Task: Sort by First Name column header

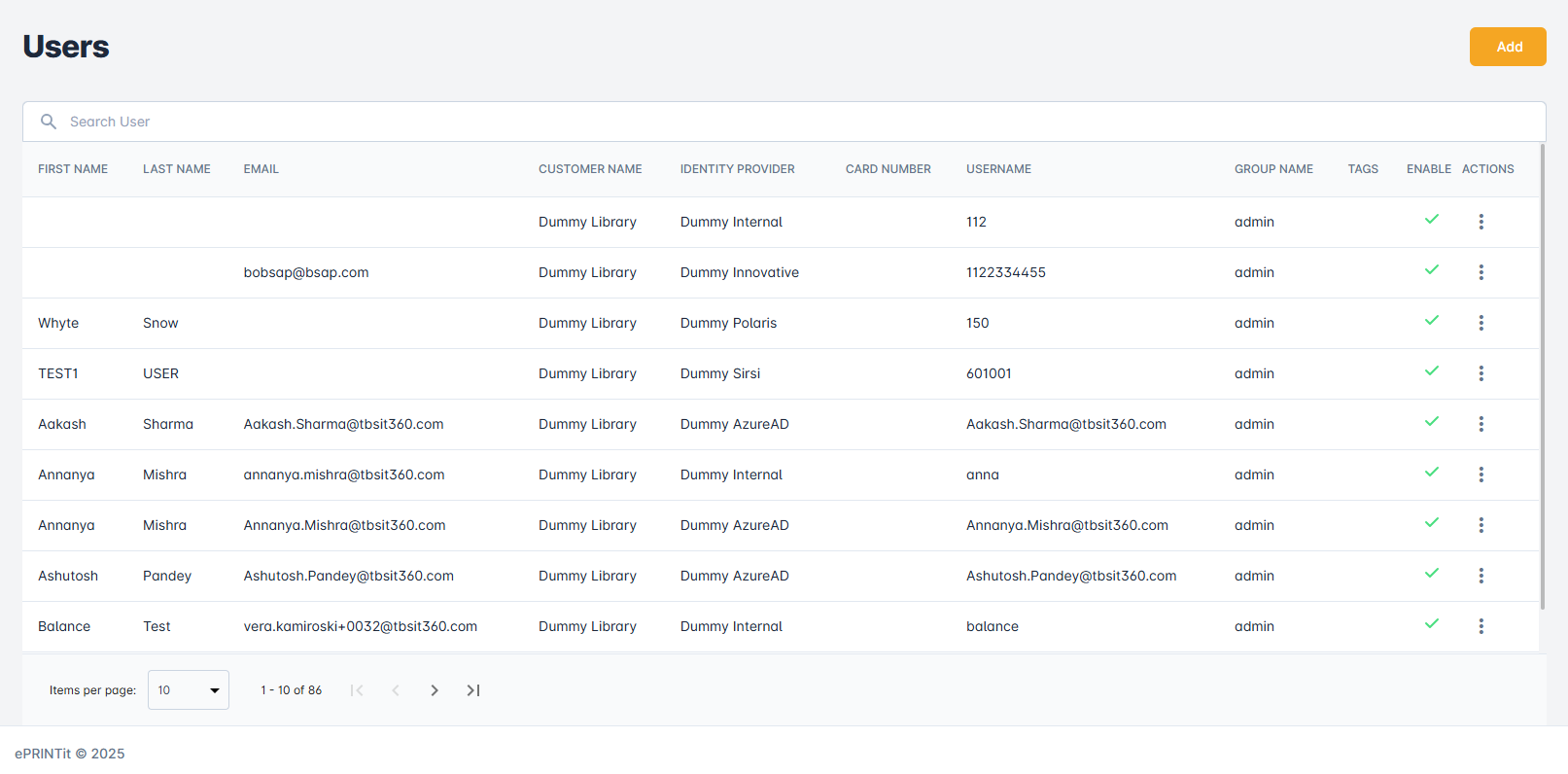Action: point(73,169)
